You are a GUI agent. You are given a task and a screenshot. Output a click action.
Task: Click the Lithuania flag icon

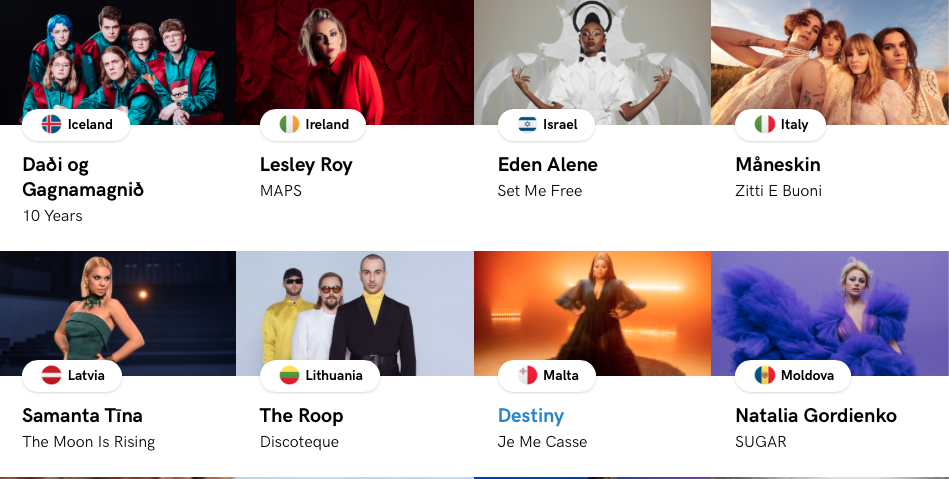coord(289,375)
